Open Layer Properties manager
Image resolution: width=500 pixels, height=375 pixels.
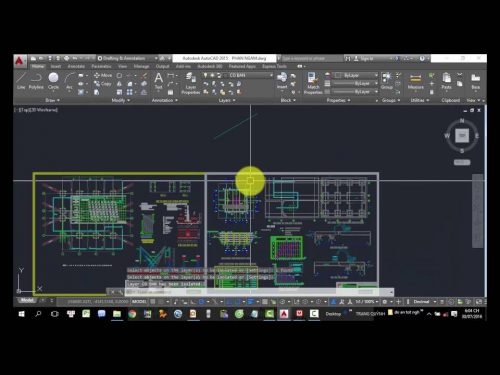tap(191, 83)
